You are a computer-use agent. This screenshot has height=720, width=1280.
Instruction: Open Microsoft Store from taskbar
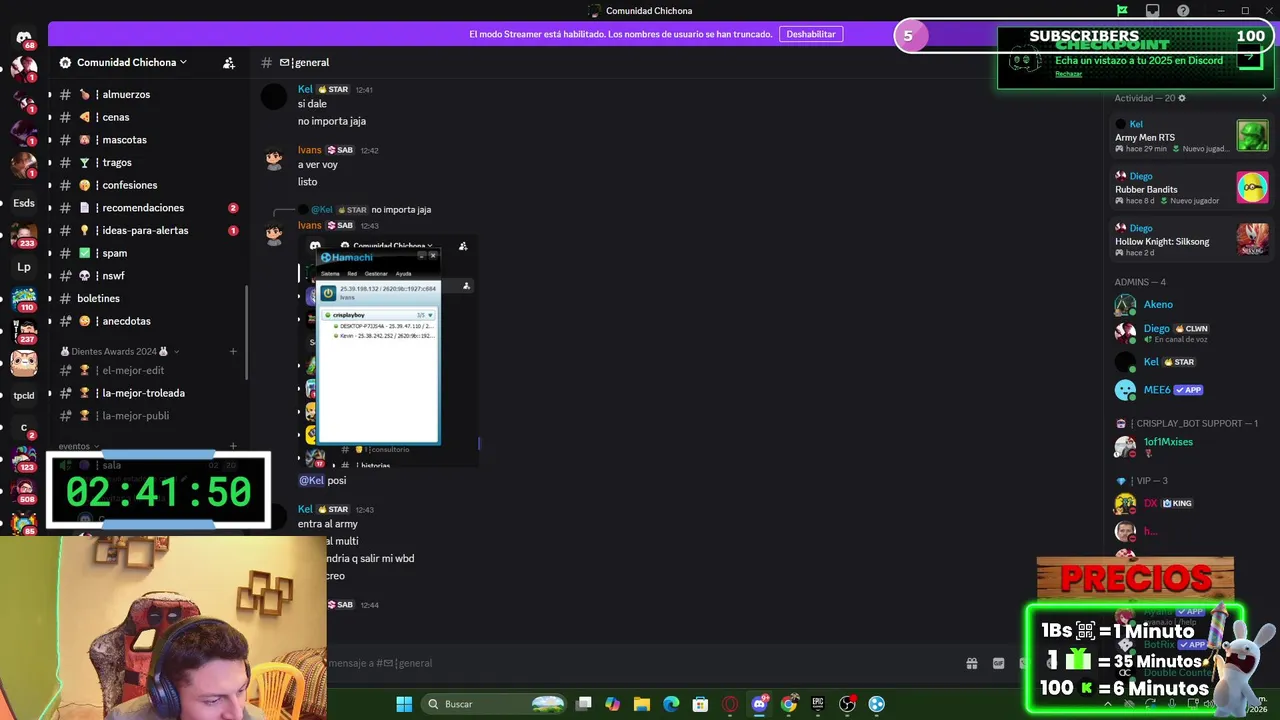[701, 704]
